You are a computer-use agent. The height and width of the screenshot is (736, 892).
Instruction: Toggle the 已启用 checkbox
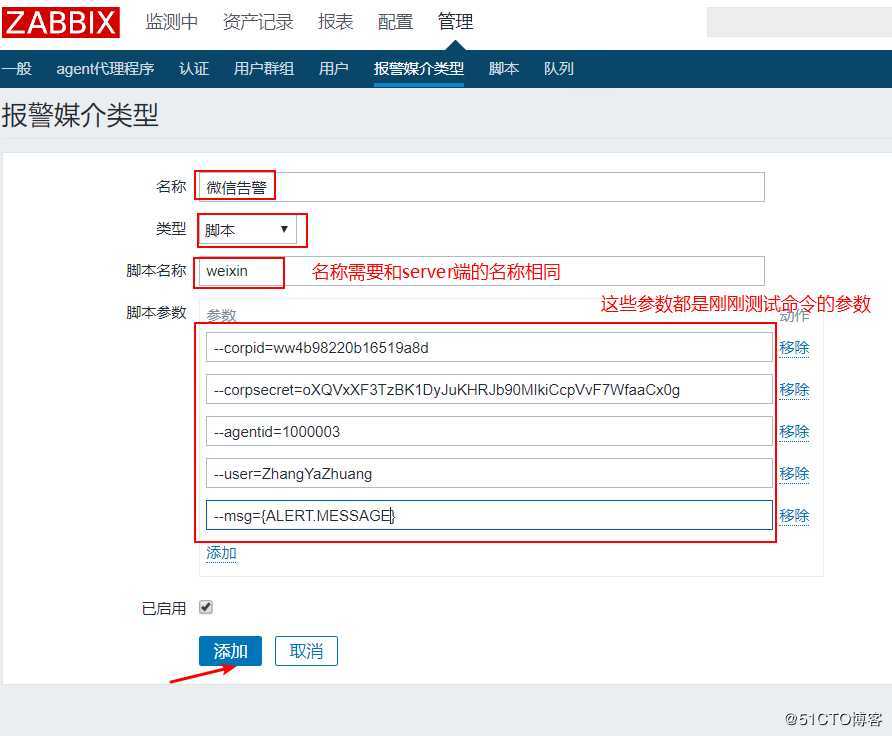pos(206,607)
